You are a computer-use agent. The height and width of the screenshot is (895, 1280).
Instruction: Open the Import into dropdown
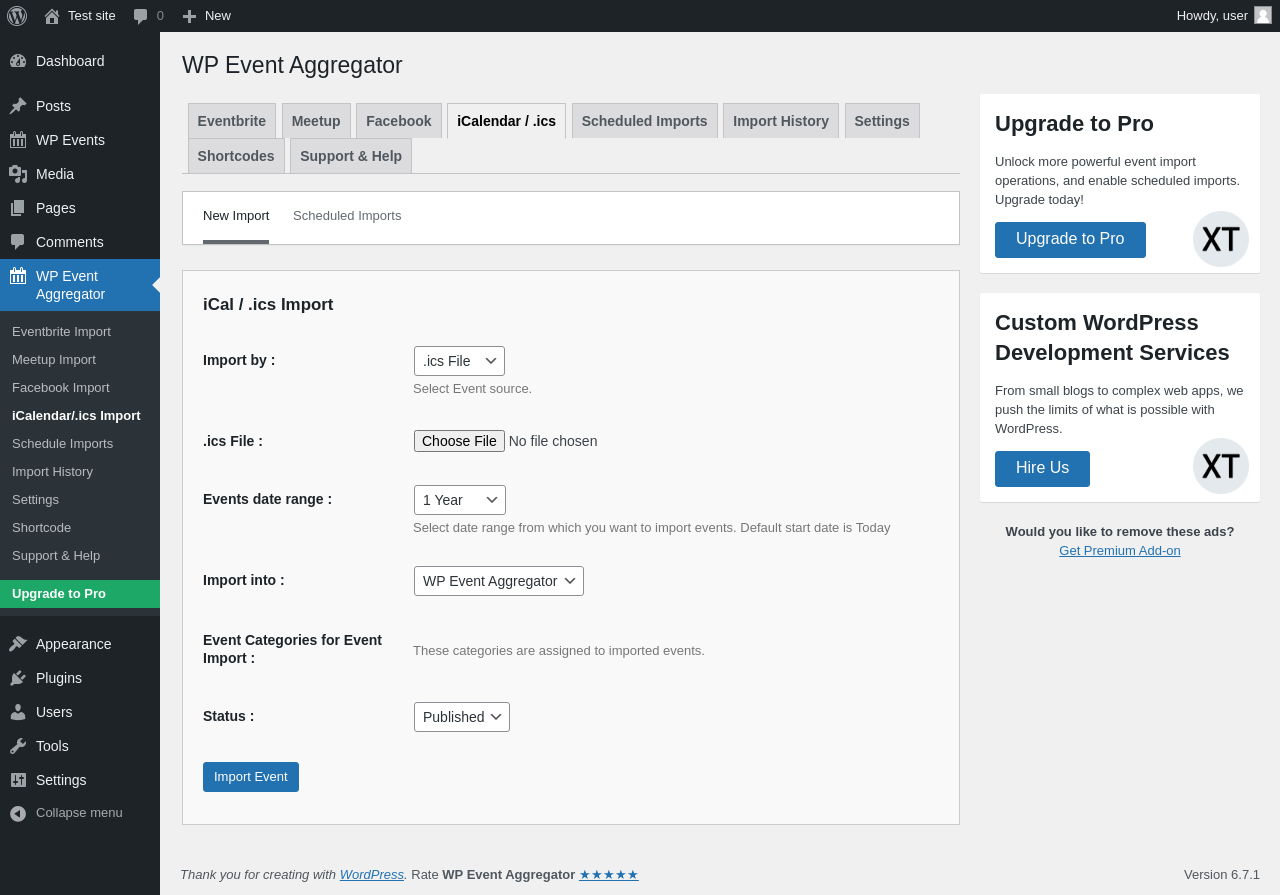pyautogui.click(x=498, y=581)
